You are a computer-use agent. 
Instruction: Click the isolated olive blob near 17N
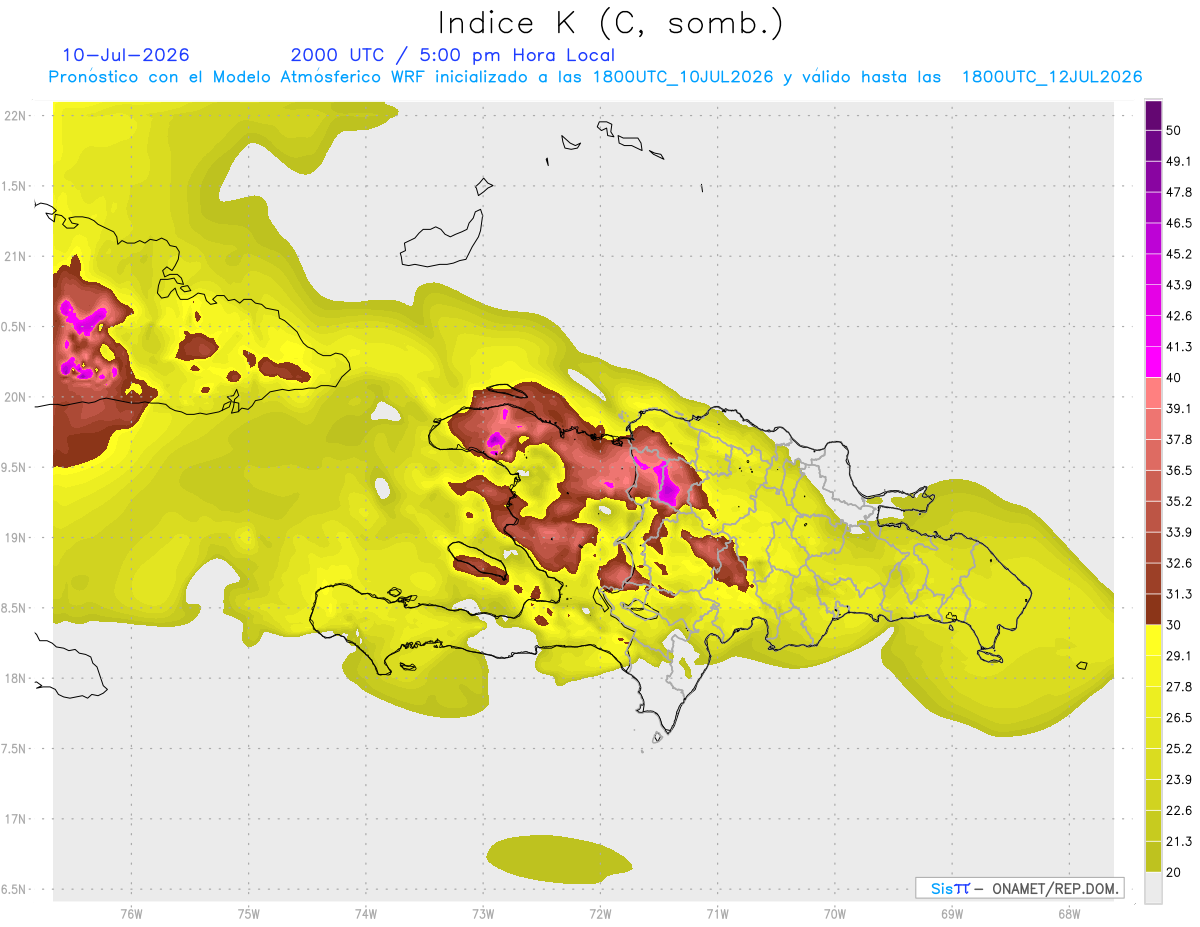pos(559,860)
